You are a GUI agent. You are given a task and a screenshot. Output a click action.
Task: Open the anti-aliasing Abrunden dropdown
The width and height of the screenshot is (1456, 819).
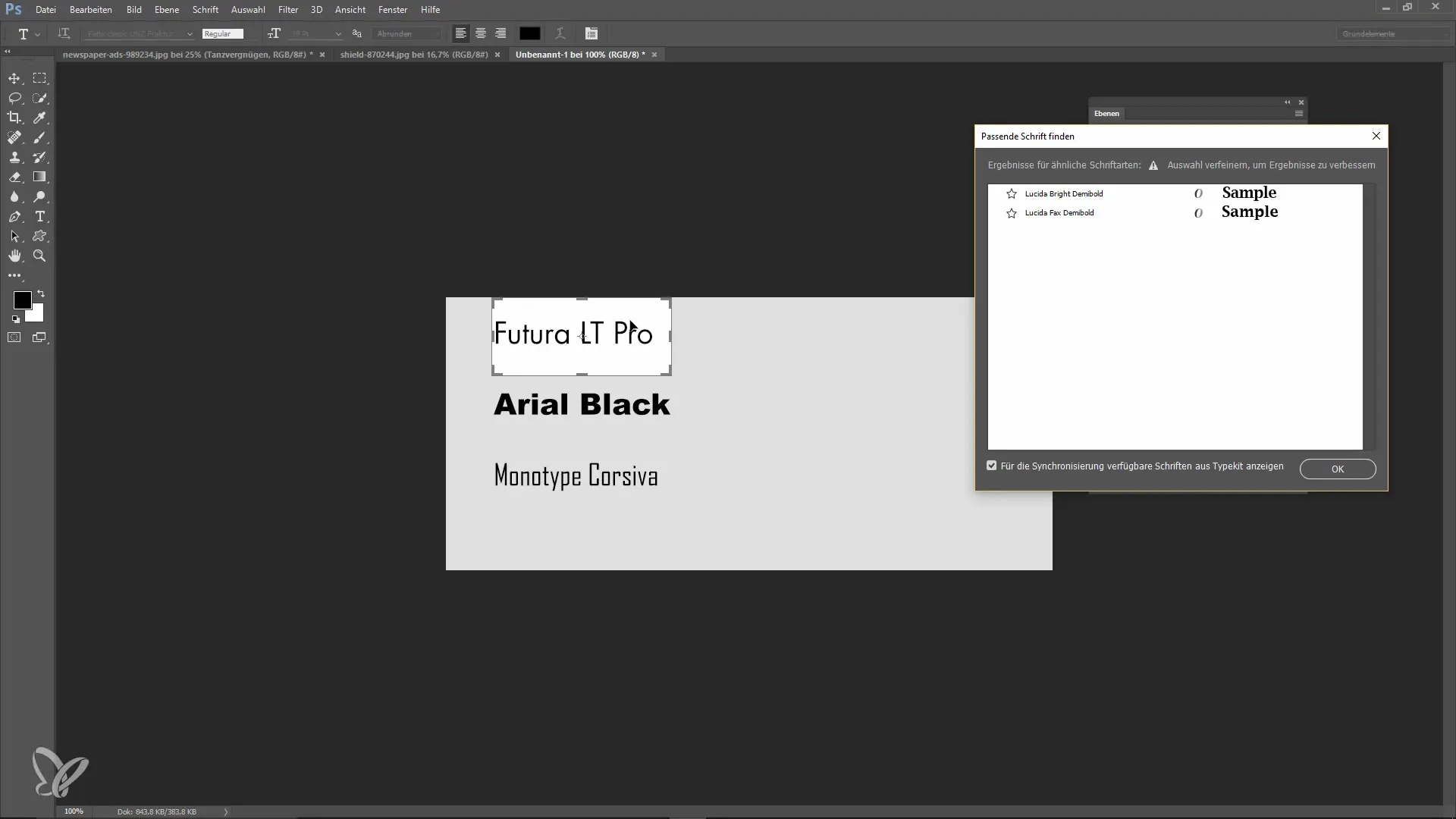pyautogui.click(x=408, y=33)
